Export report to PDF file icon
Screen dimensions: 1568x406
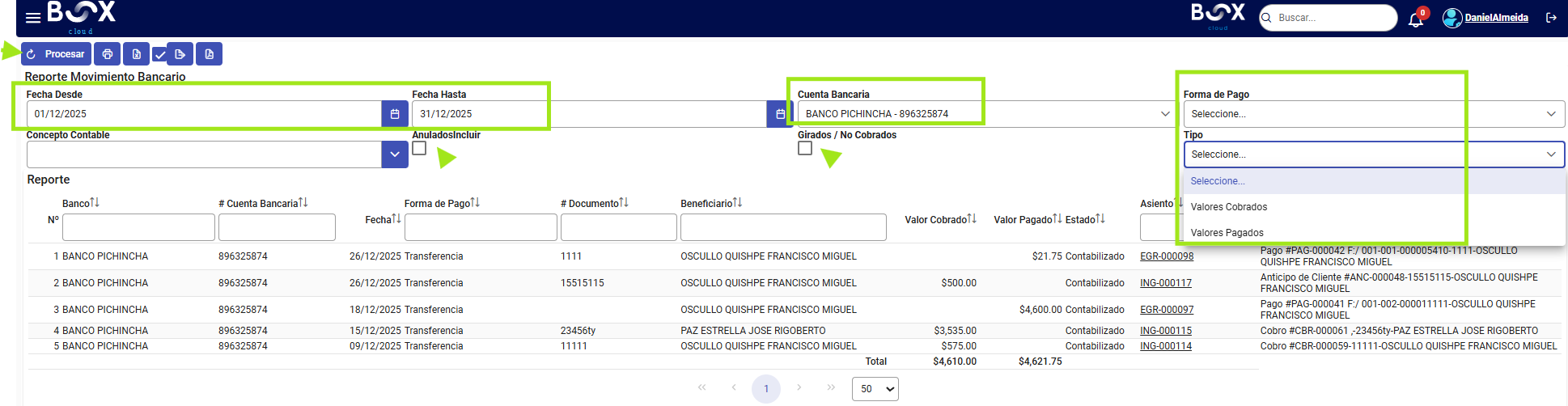(x=209, y=54)
